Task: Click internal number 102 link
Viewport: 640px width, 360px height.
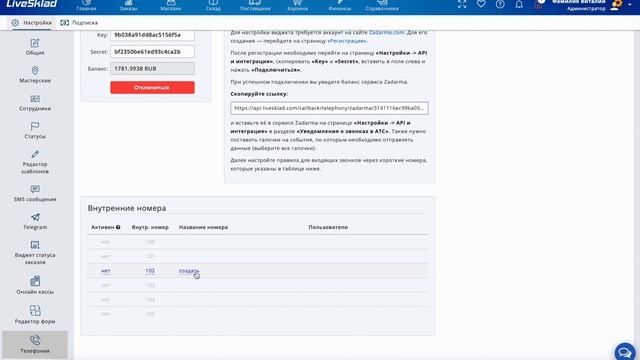Action: (150, 271)
